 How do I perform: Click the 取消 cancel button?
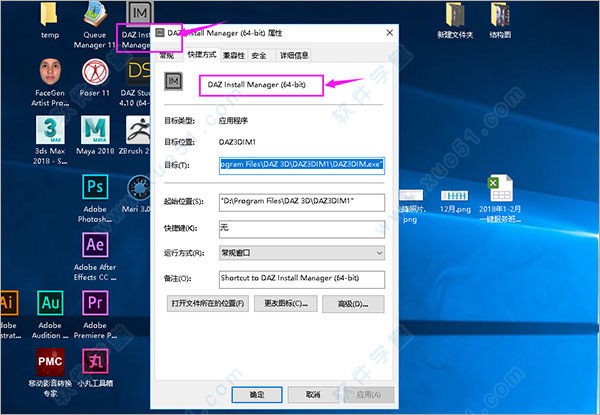(x=313, y=394)
